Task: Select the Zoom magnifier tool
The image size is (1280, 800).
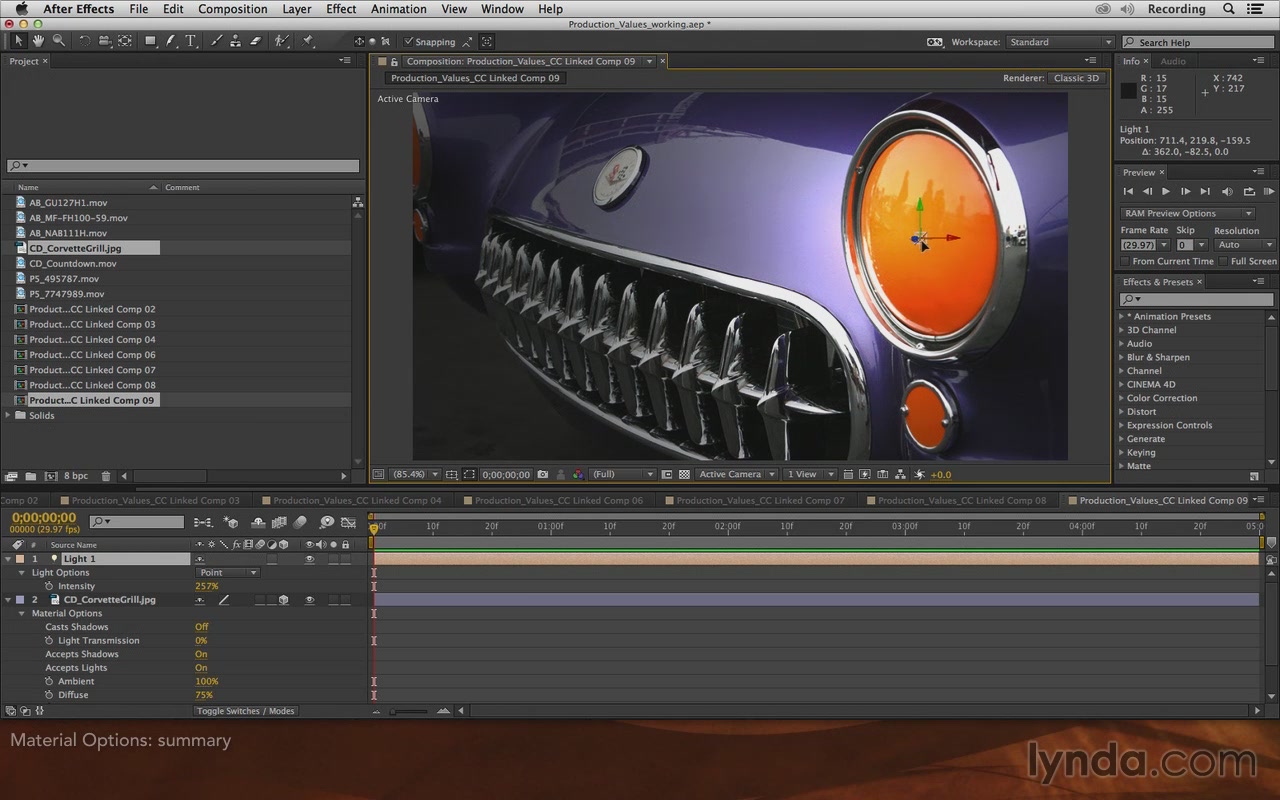Action: [x=59, y=41]
